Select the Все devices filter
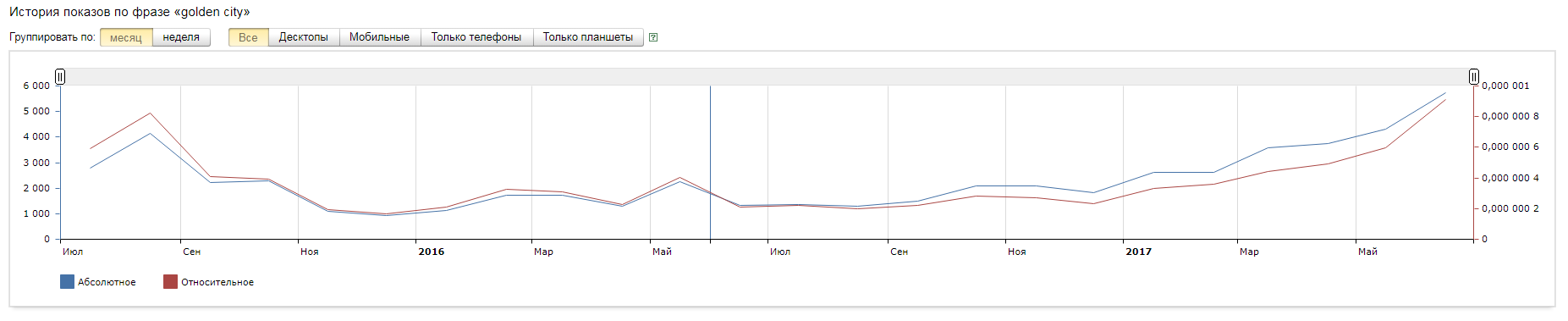Viewport: 1568px width, 321px height. coord(248,37)
